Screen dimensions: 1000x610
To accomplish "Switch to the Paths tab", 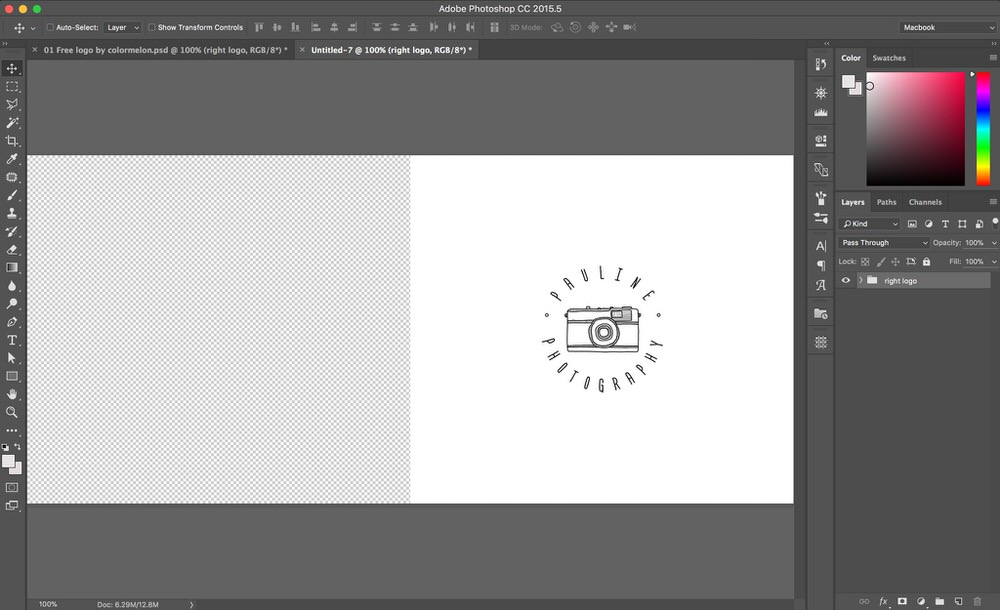I will point(886,202).
